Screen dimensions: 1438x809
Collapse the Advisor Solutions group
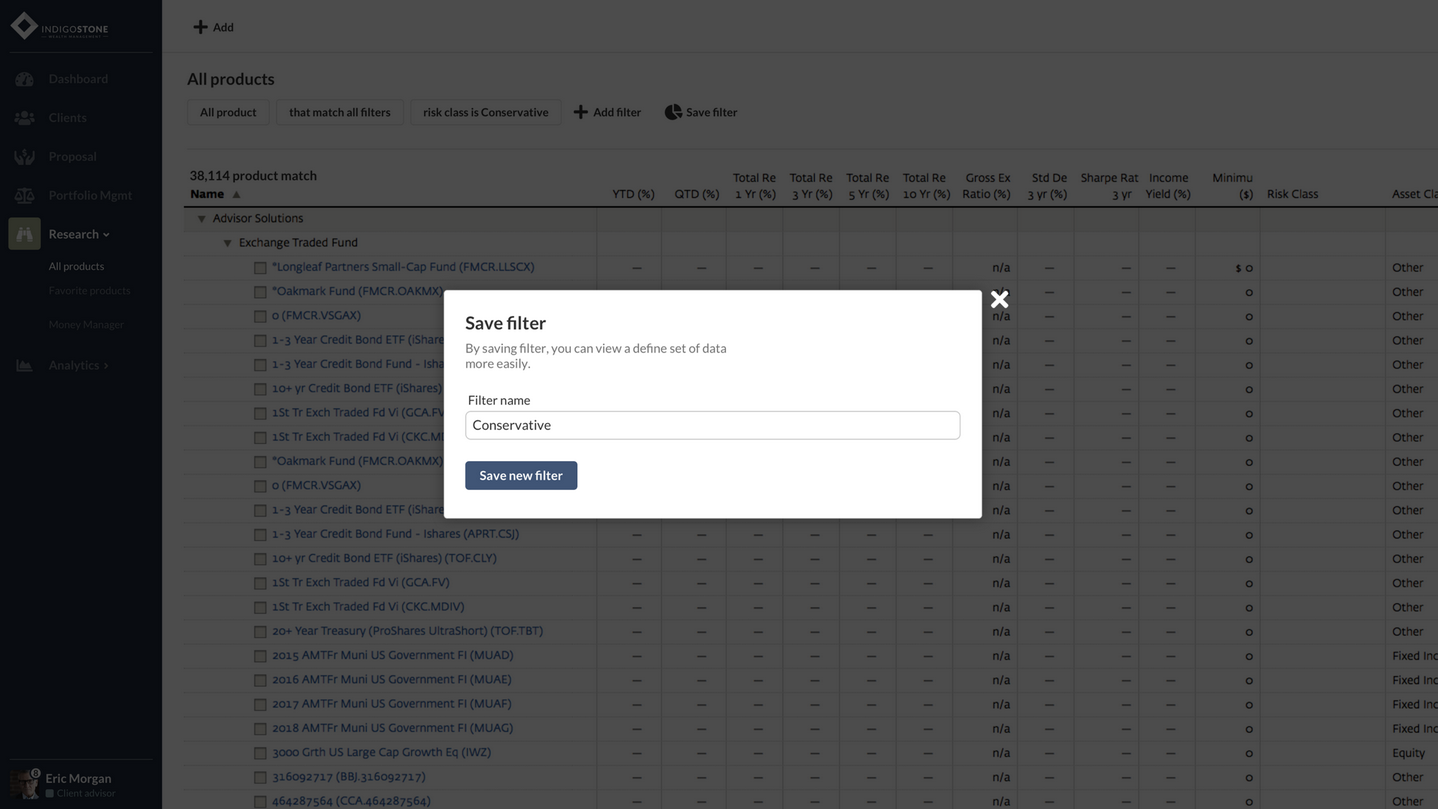click(201, 219)
